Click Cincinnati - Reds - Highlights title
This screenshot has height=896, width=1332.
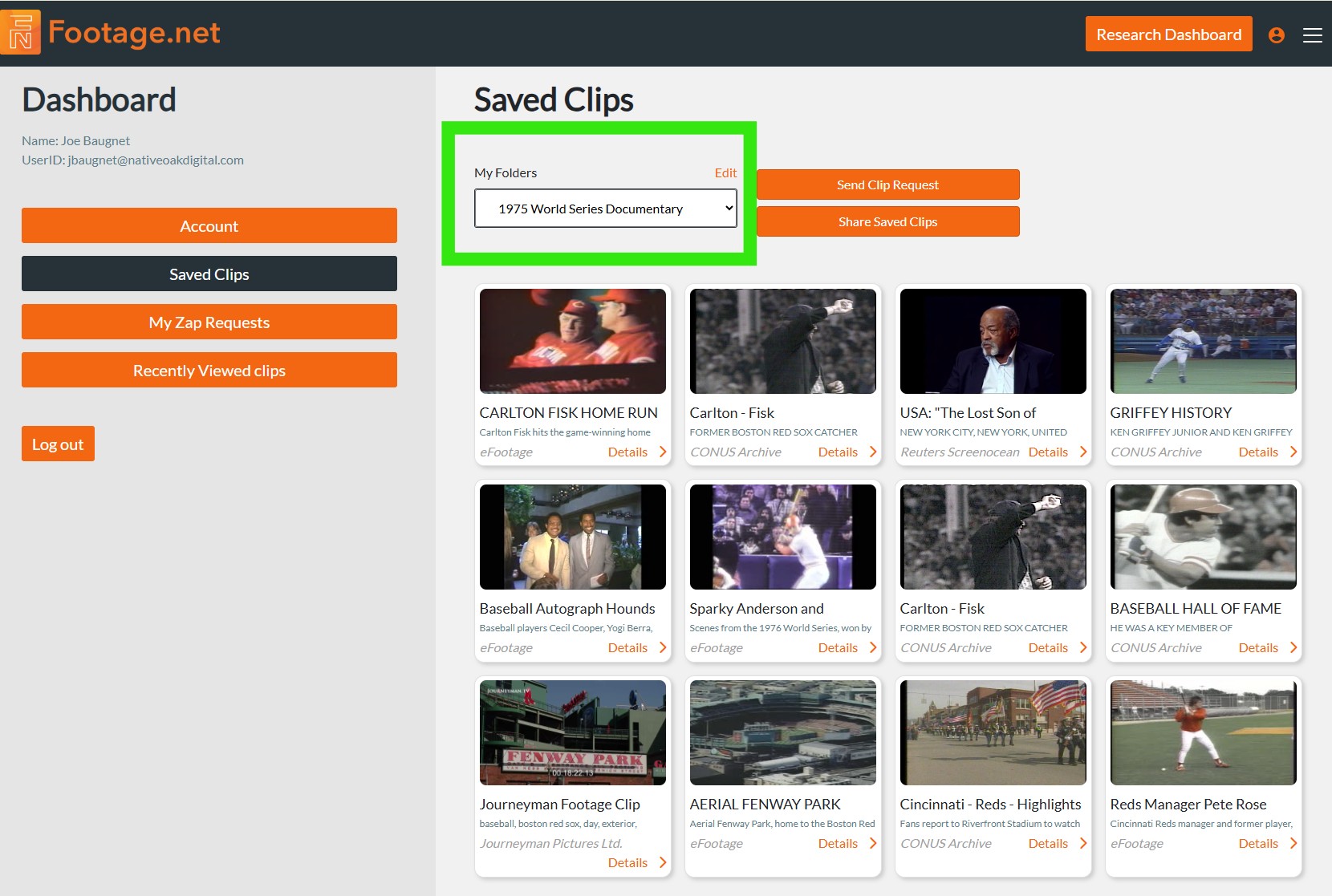click(990, 804)
